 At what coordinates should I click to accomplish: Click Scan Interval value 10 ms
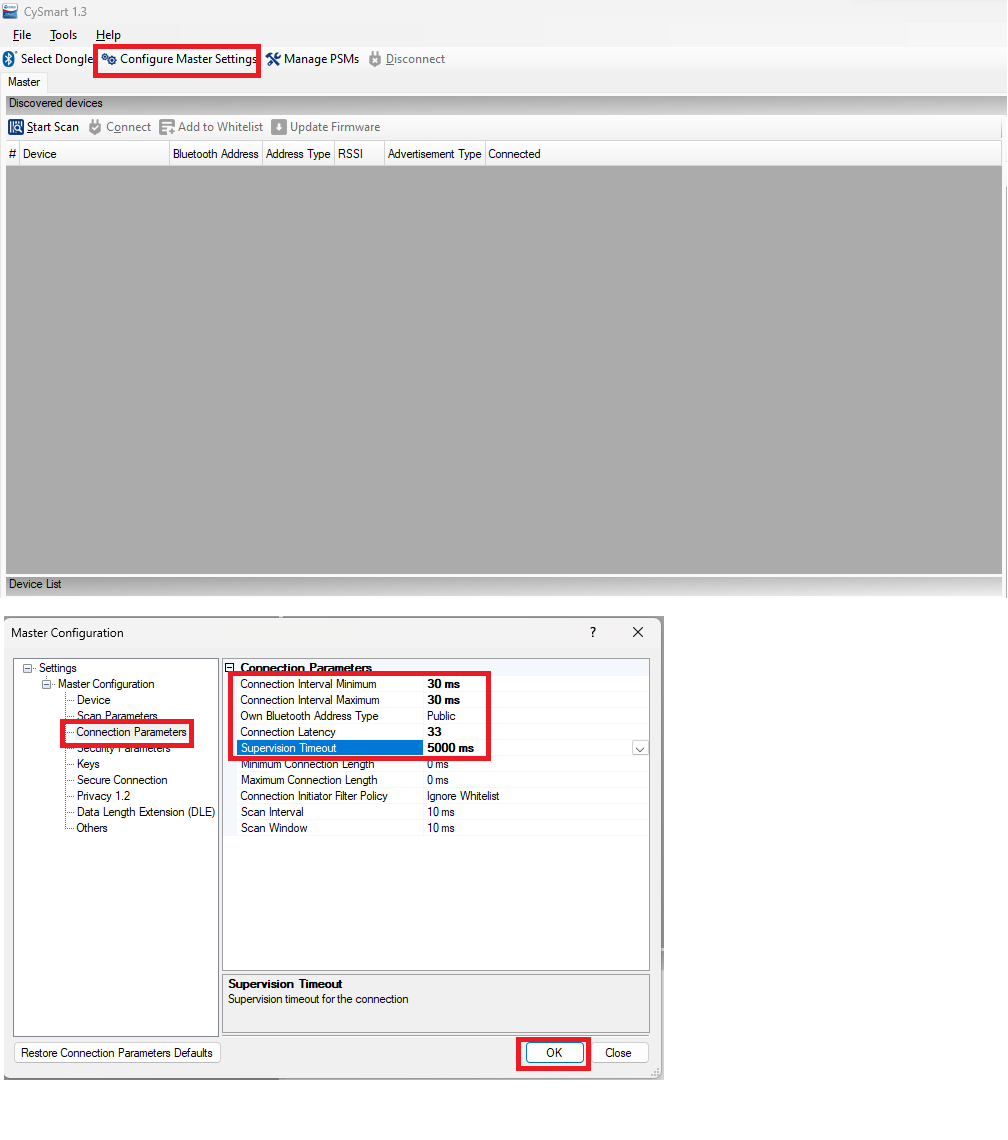pos(441,812)
